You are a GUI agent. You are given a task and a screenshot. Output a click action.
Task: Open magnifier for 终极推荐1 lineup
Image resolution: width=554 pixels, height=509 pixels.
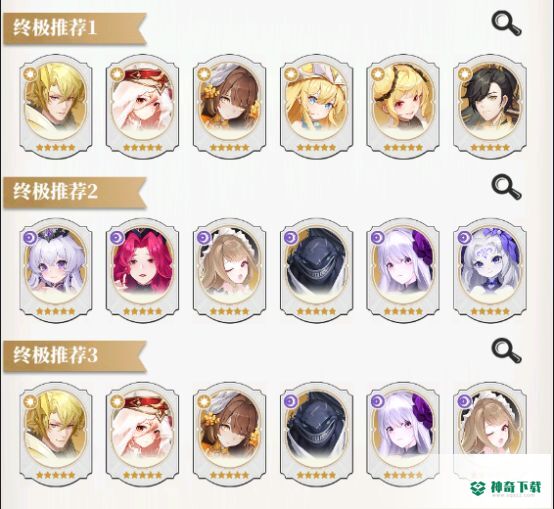coord(506,23)
